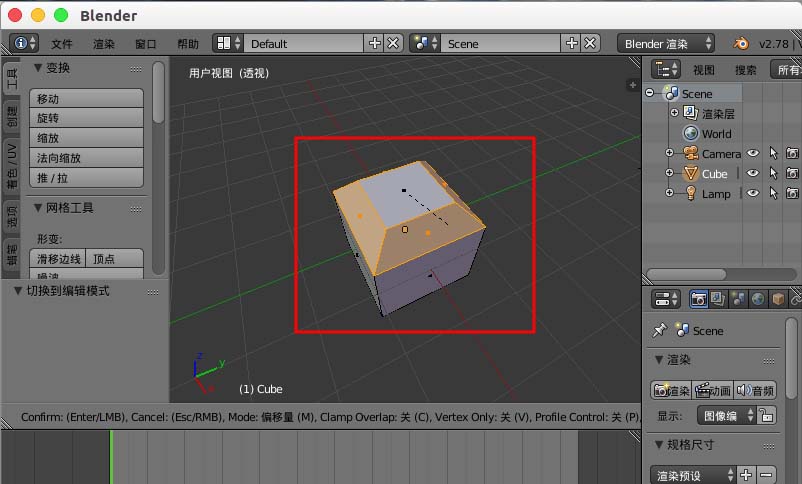Switch to Object properties cube tab
This screenshot has height=484, width=802.
coord(778,299)
